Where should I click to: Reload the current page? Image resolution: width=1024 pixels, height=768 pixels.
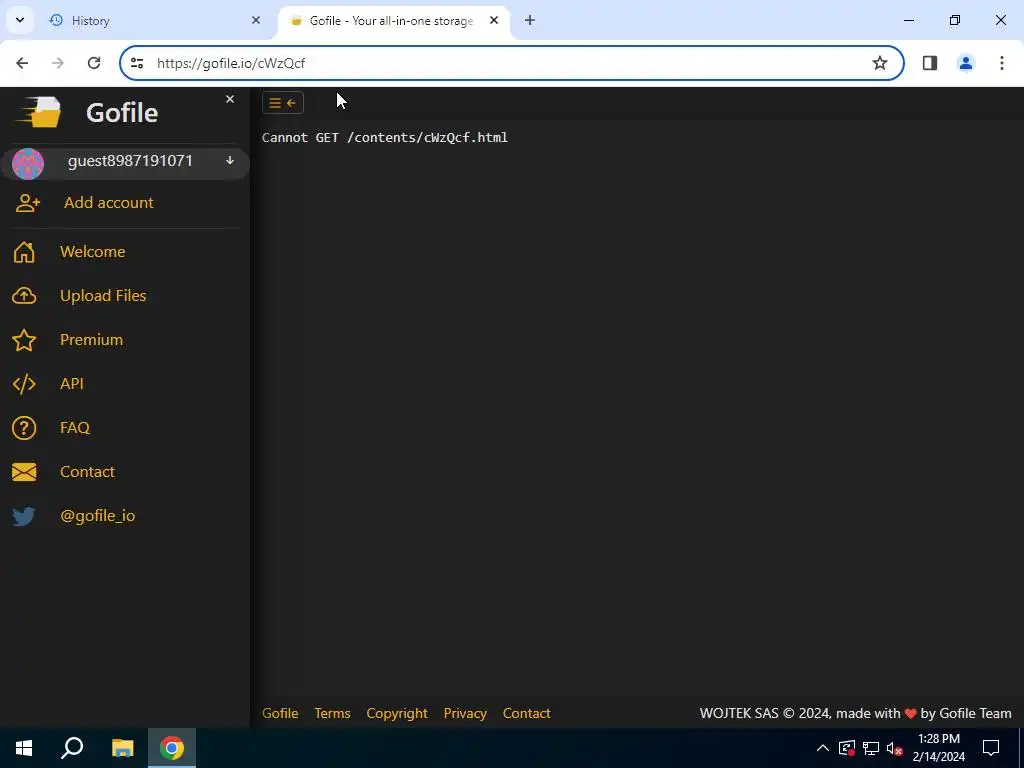tap(94, 63)
